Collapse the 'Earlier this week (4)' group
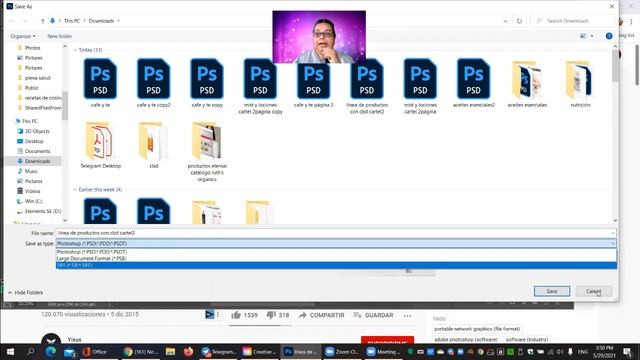 coord(75,189)
